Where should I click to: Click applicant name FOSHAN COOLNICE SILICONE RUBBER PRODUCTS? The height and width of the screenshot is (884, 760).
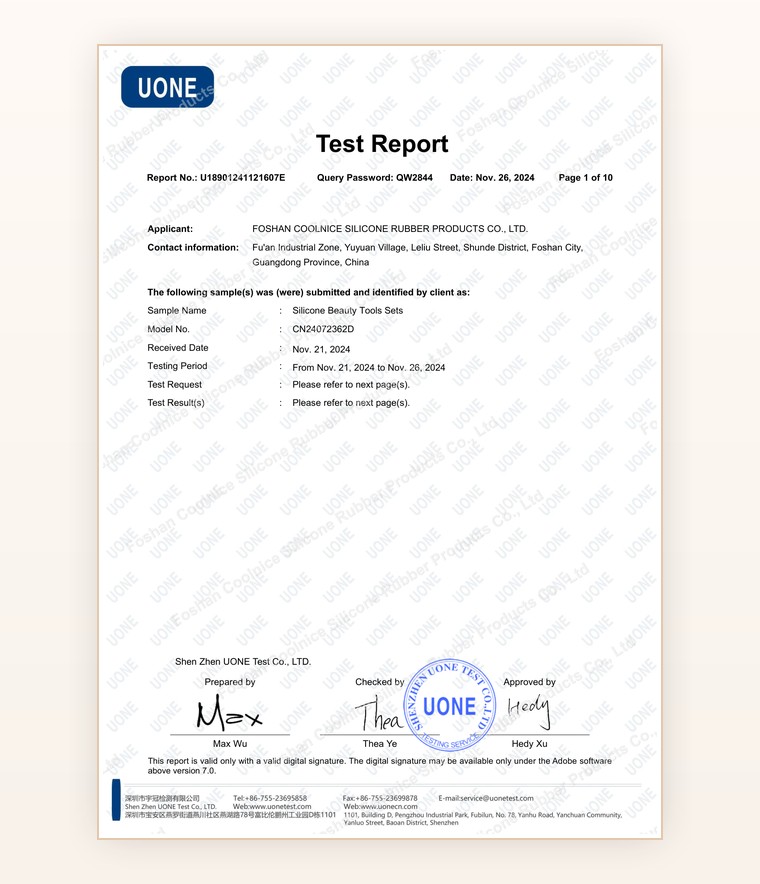coord(390,229)
